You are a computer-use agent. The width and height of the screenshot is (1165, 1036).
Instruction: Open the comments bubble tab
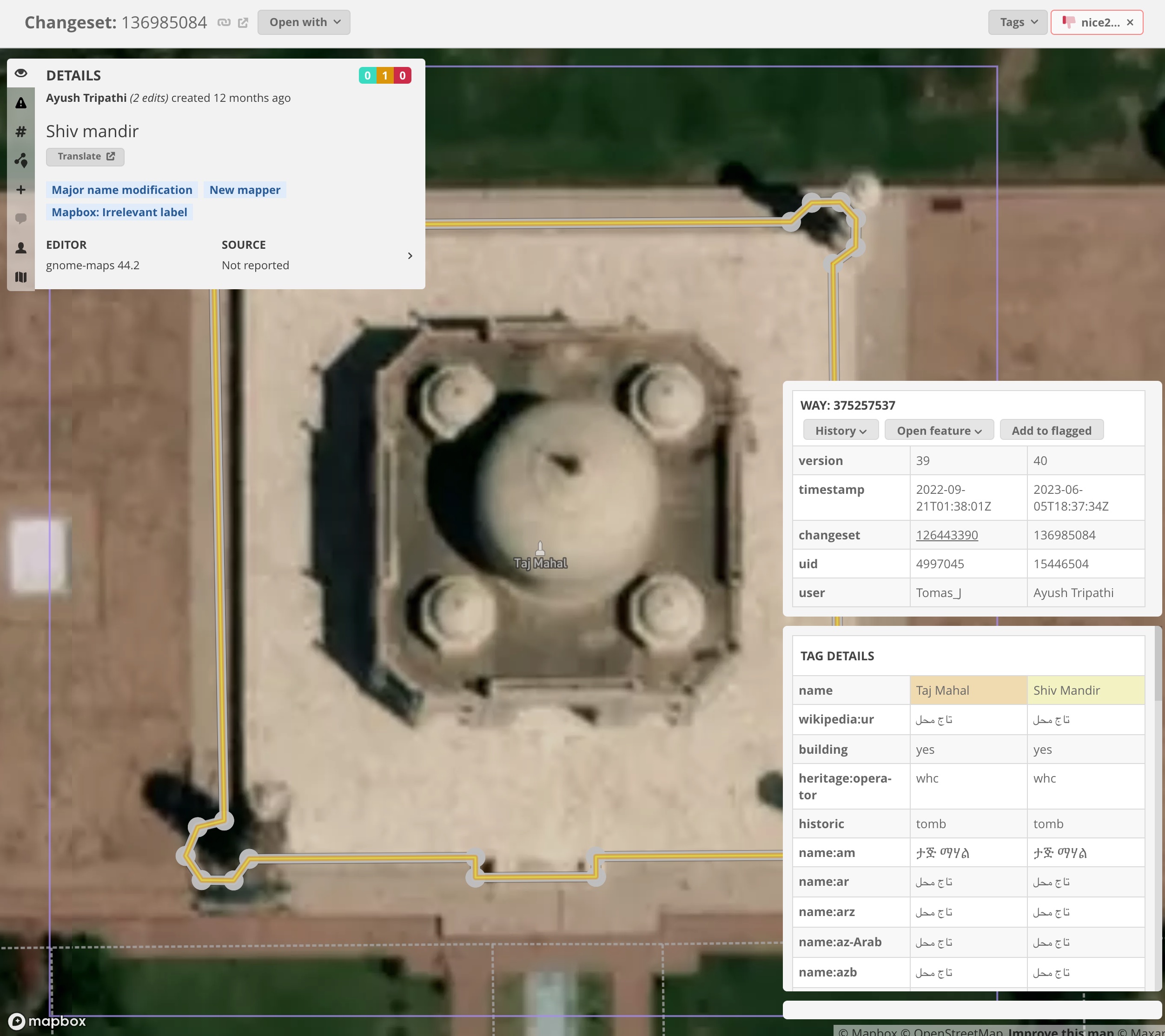click(21, 219)
